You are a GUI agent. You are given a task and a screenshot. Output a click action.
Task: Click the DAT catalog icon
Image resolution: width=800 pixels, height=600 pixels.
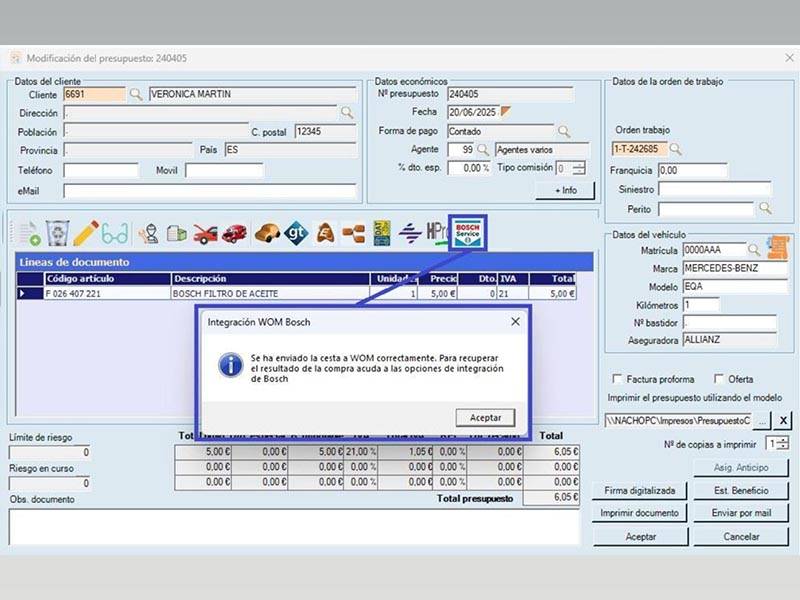(382, 233)
